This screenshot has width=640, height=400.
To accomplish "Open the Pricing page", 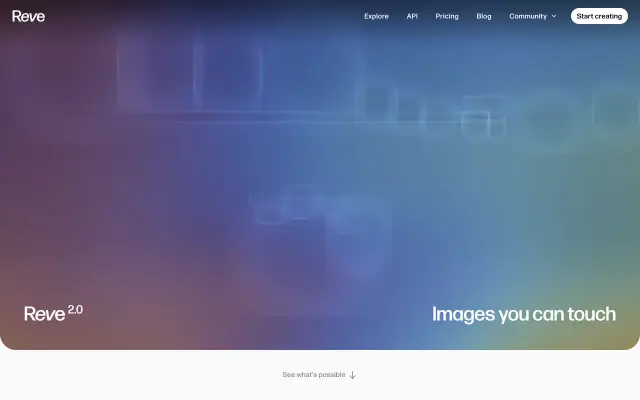I will coord(447,16).
